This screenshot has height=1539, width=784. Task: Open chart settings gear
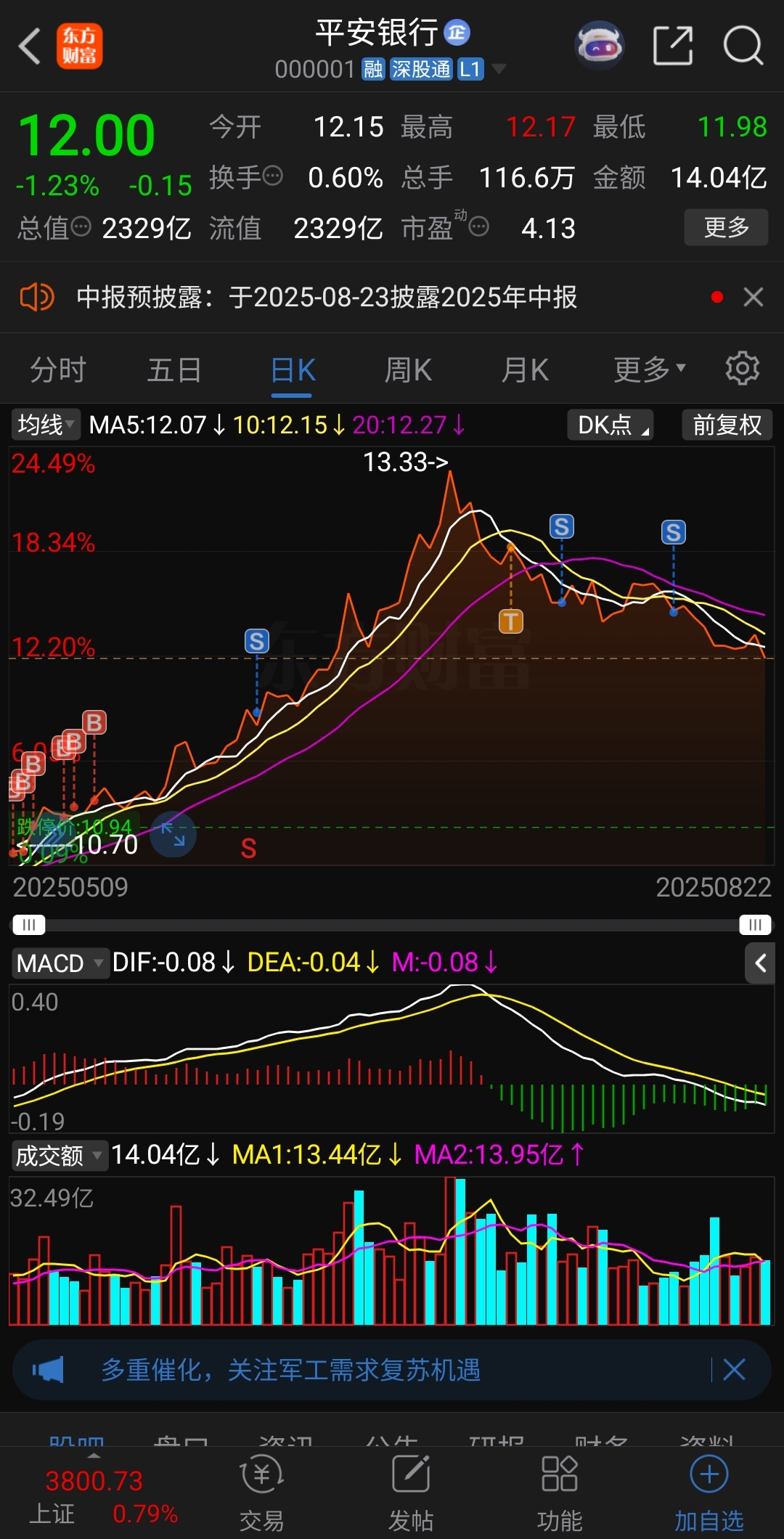coord(742,368)
